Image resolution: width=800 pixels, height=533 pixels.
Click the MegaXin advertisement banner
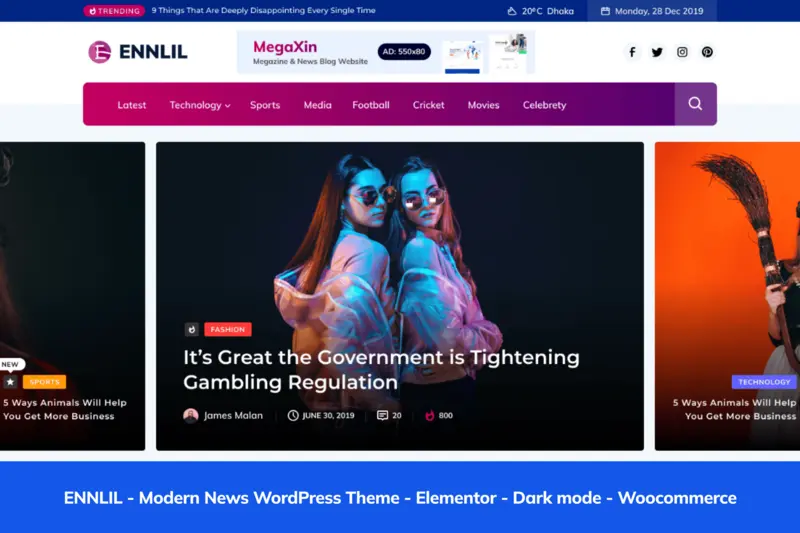(385, 52)
